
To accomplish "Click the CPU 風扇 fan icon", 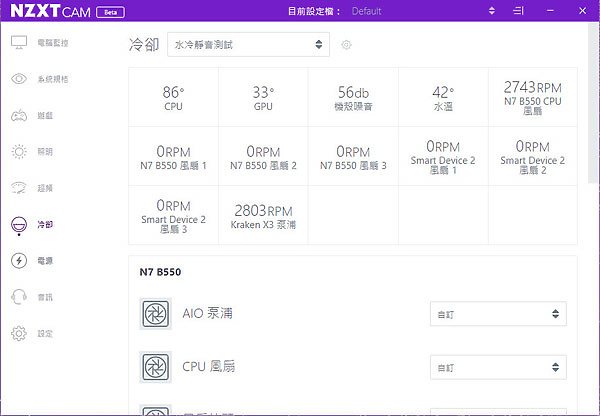I will (155, 367).
